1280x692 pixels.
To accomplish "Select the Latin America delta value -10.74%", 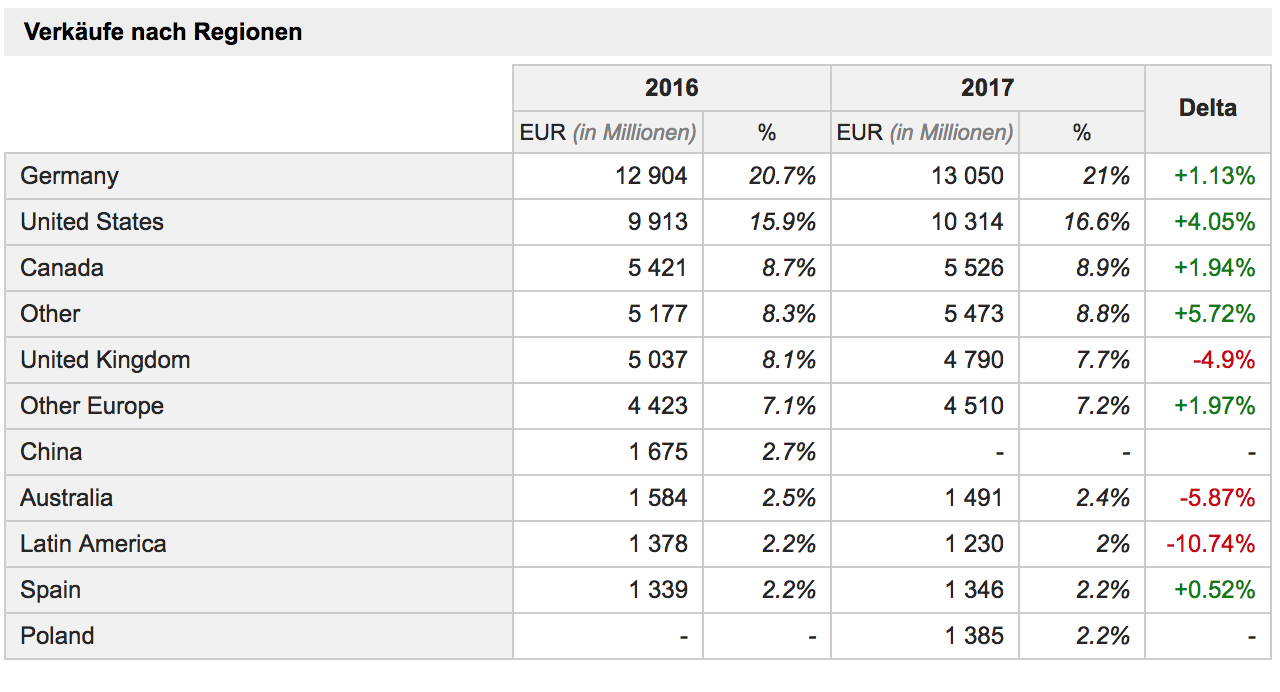I will (x=1210, y=544).
